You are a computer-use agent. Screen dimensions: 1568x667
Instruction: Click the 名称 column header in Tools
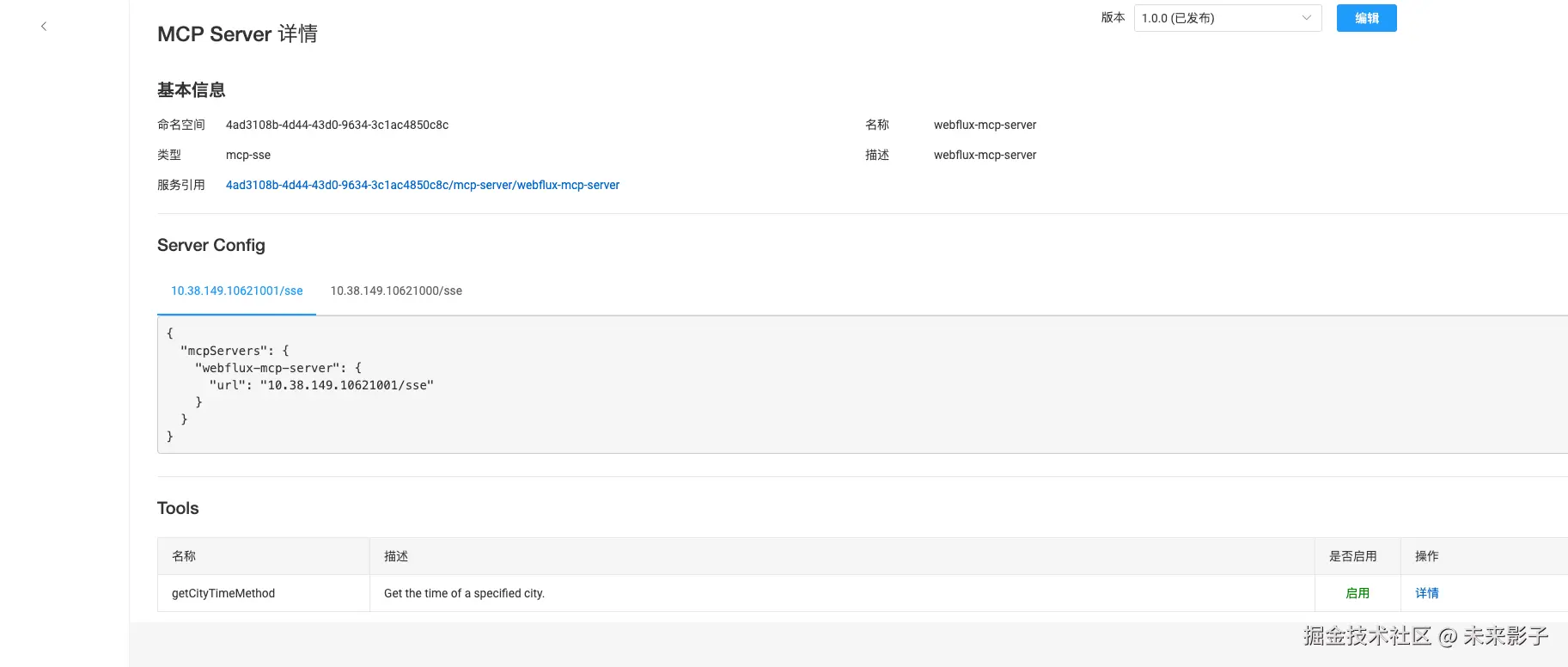pyautogui.click(x=184, y=556)
